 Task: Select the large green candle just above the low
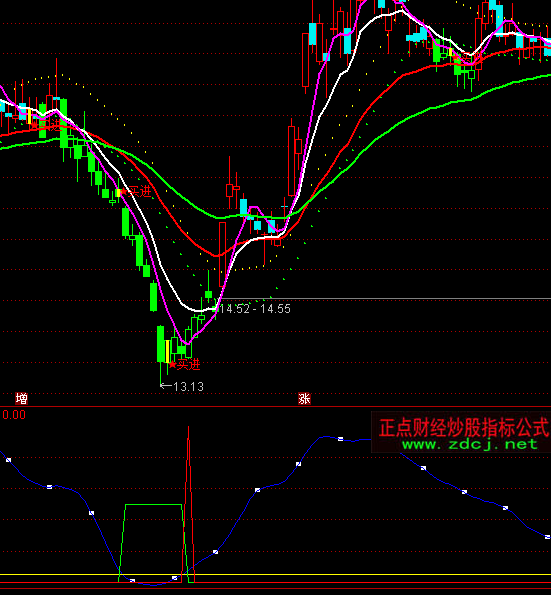coord(154,297)
